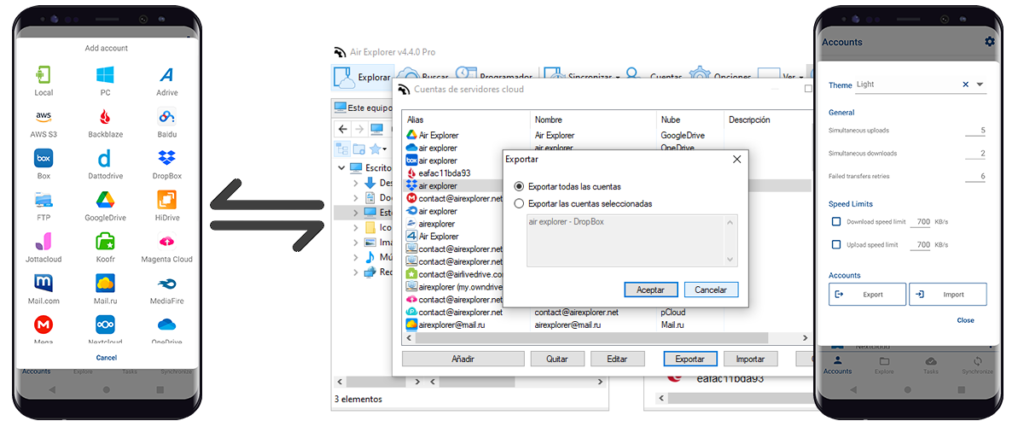The image size is (1024, 427).
Task: Select 'Exportar todas las cuentas' option
Action: point(519,187)
